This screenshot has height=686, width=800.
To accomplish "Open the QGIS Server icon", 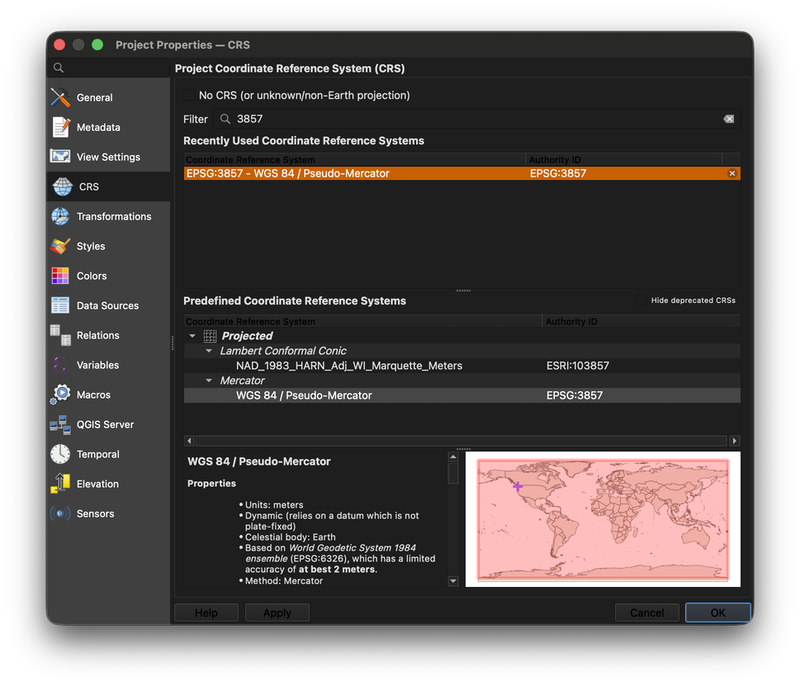I will (x=60, y=424).
